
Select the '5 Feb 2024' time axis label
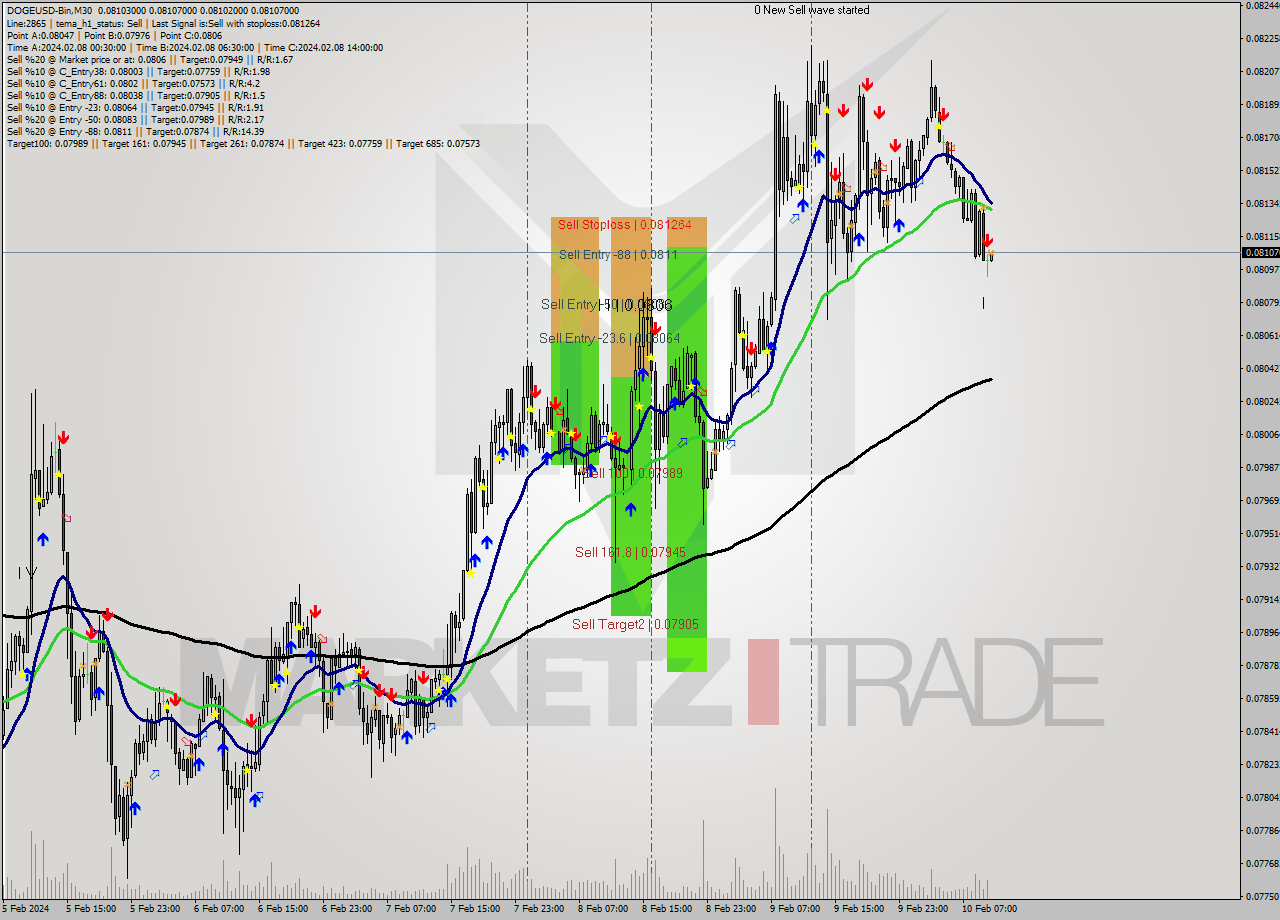26,909
